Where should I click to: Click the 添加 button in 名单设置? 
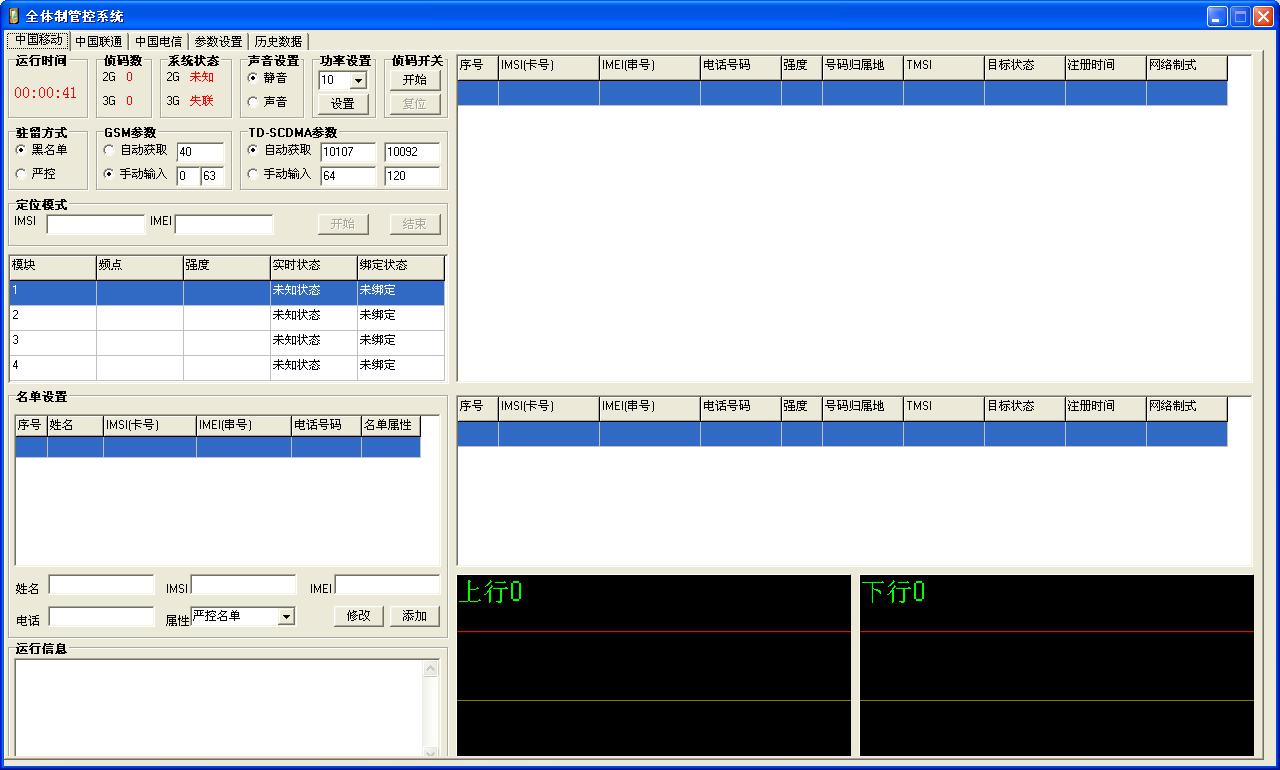pos(414,616)
